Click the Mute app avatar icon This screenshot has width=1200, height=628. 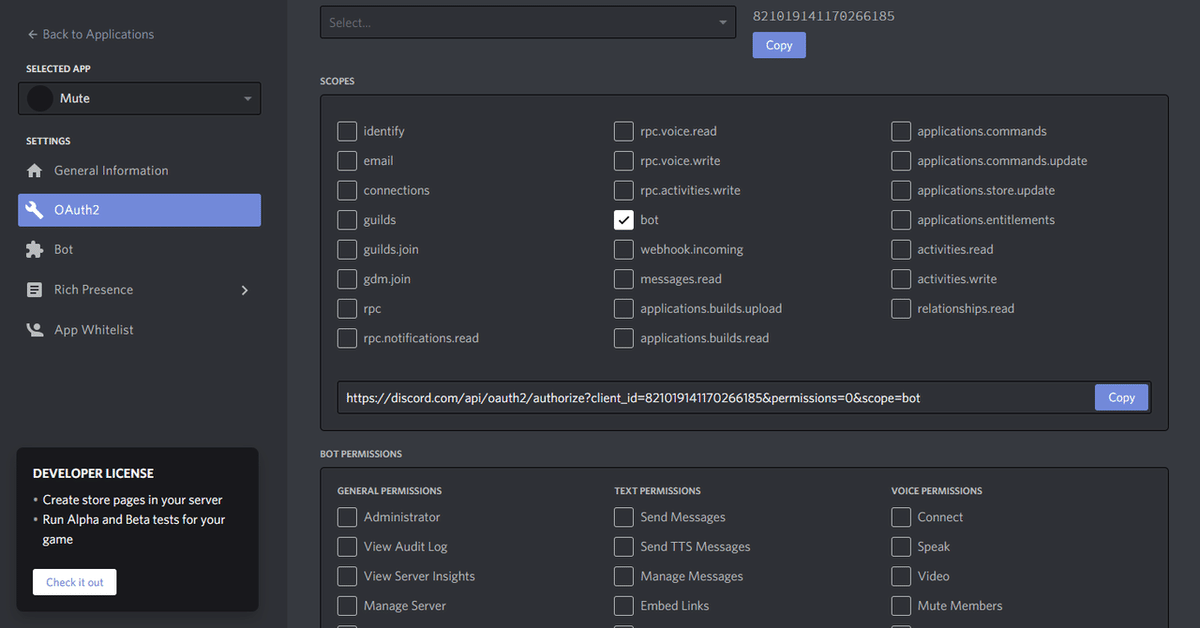point(40,99)
